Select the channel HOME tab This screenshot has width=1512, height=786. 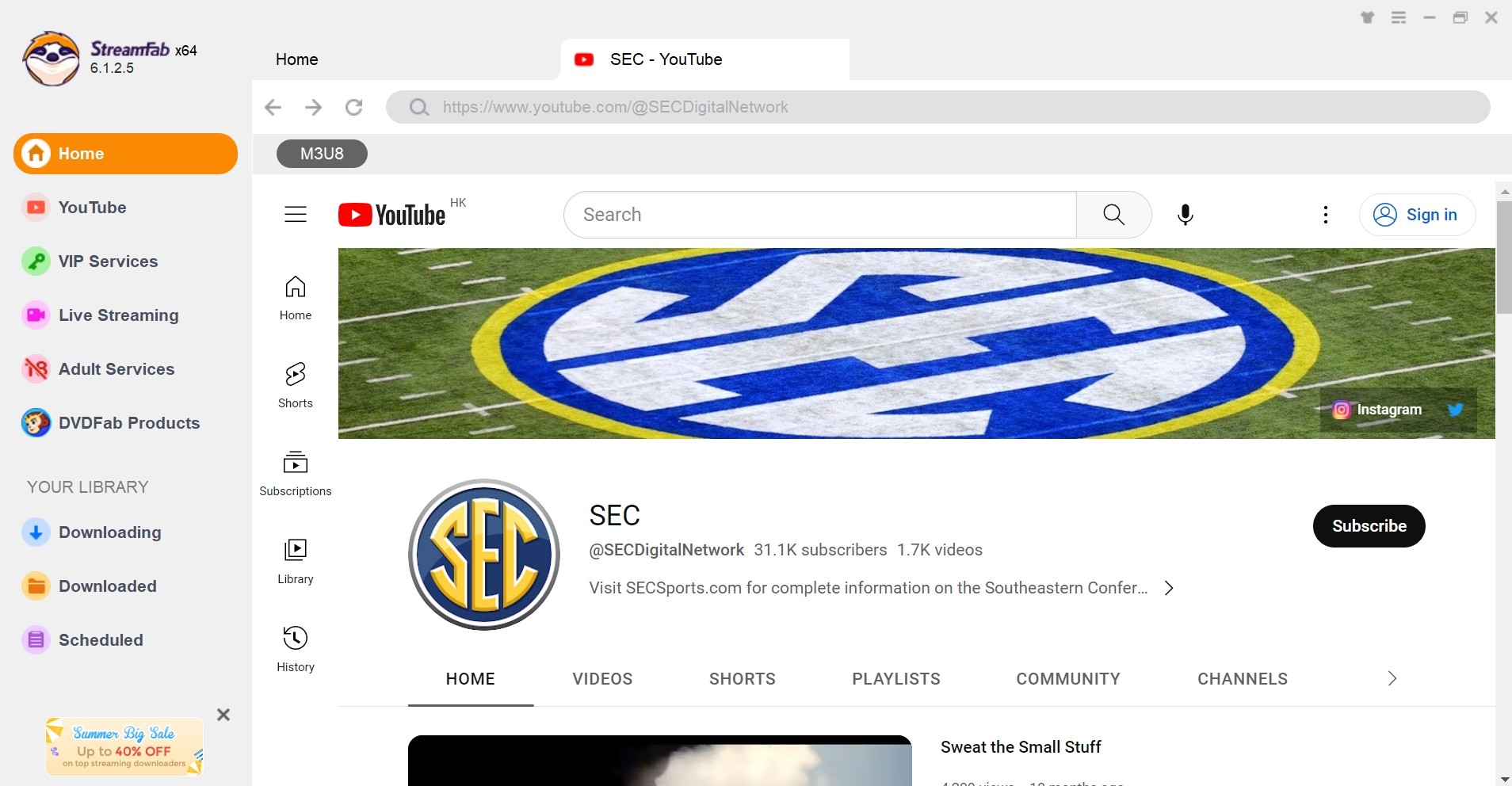coord(471,679)
